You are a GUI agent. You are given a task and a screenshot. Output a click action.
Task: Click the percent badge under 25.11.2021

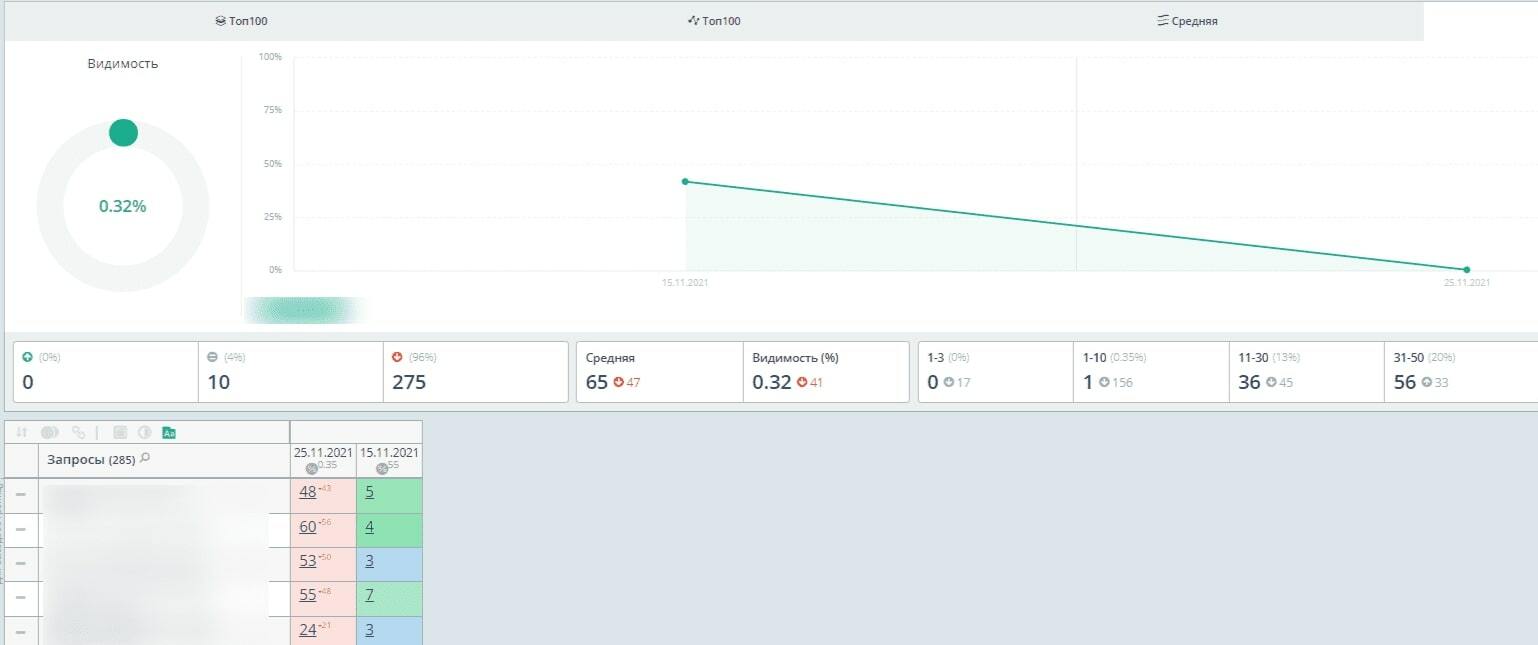(x=314, y=468)
